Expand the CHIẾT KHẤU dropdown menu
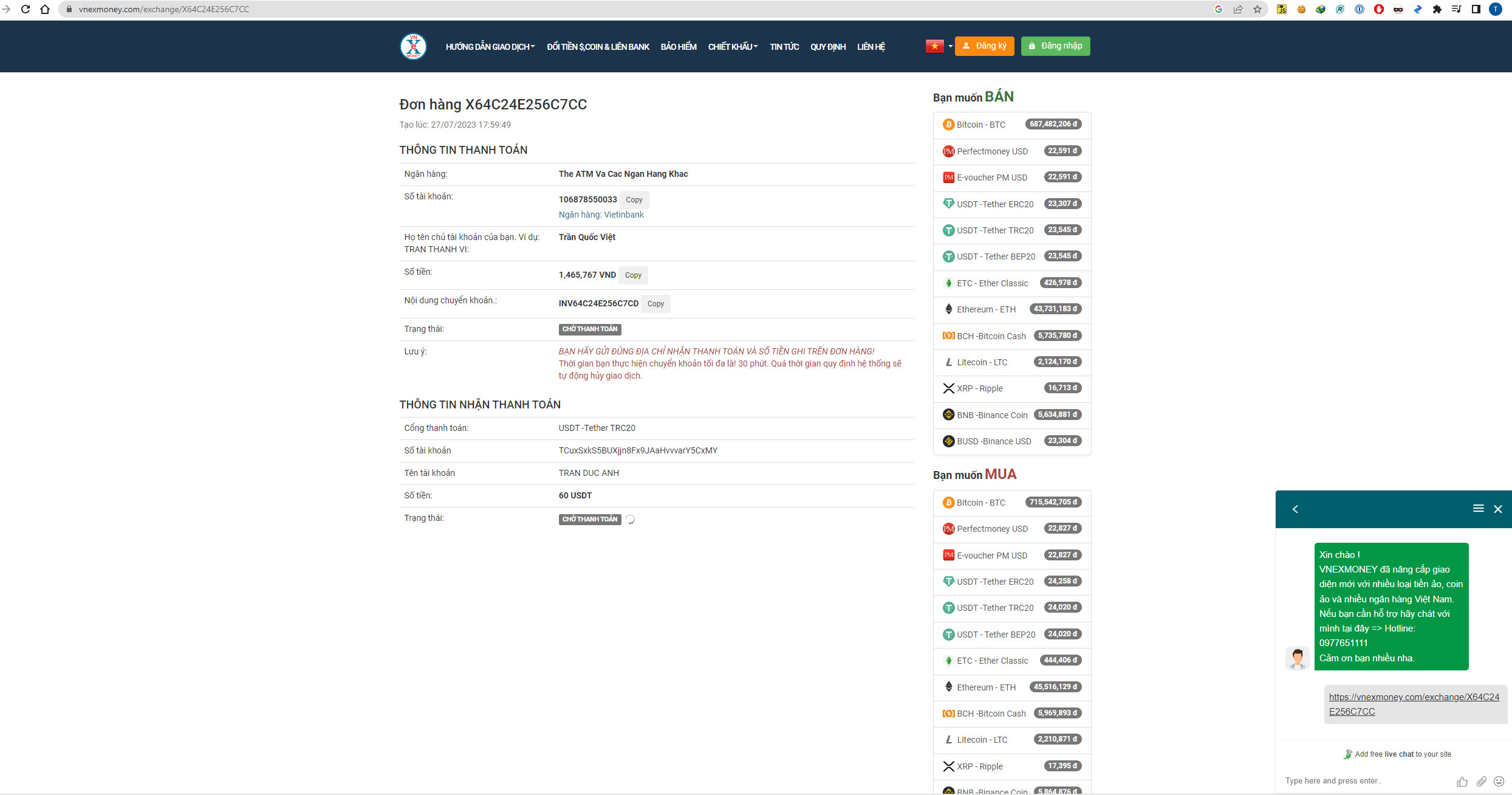Image resolution: width=1512 pixels, height=795 pixels. (733, 47)
